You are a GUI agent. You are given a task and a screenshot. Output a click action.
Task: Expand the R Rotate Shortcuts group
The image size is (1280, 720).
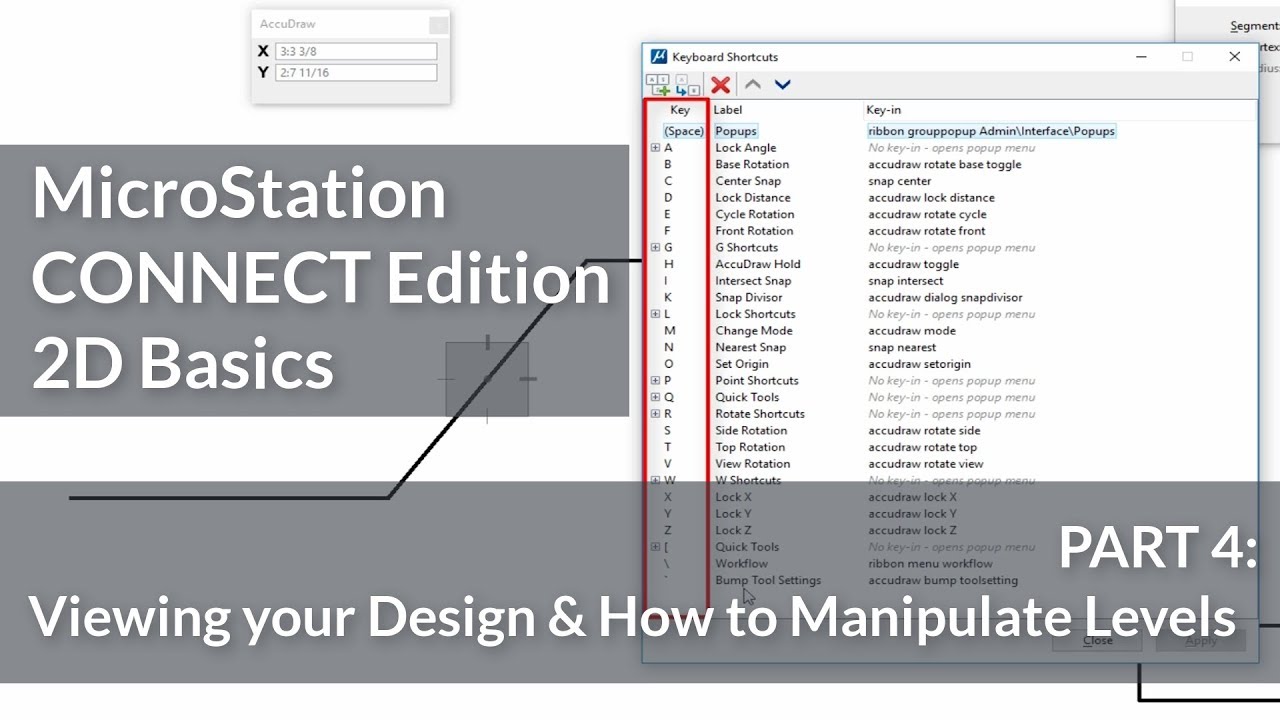655,414
